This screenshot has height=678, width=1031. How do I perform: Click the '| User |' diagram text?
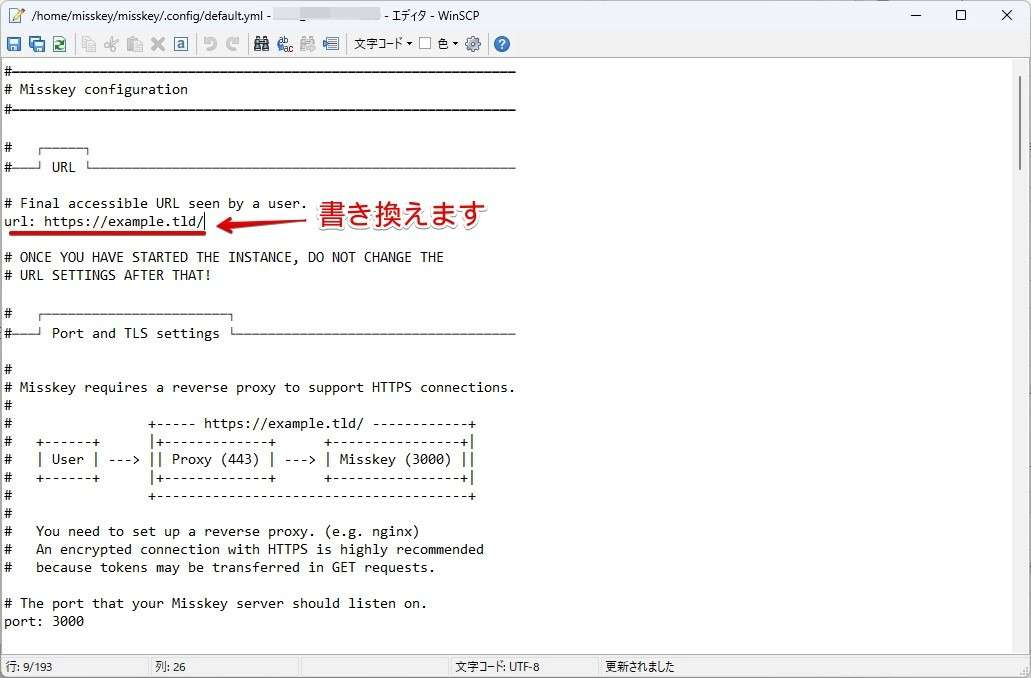[68, 459]
